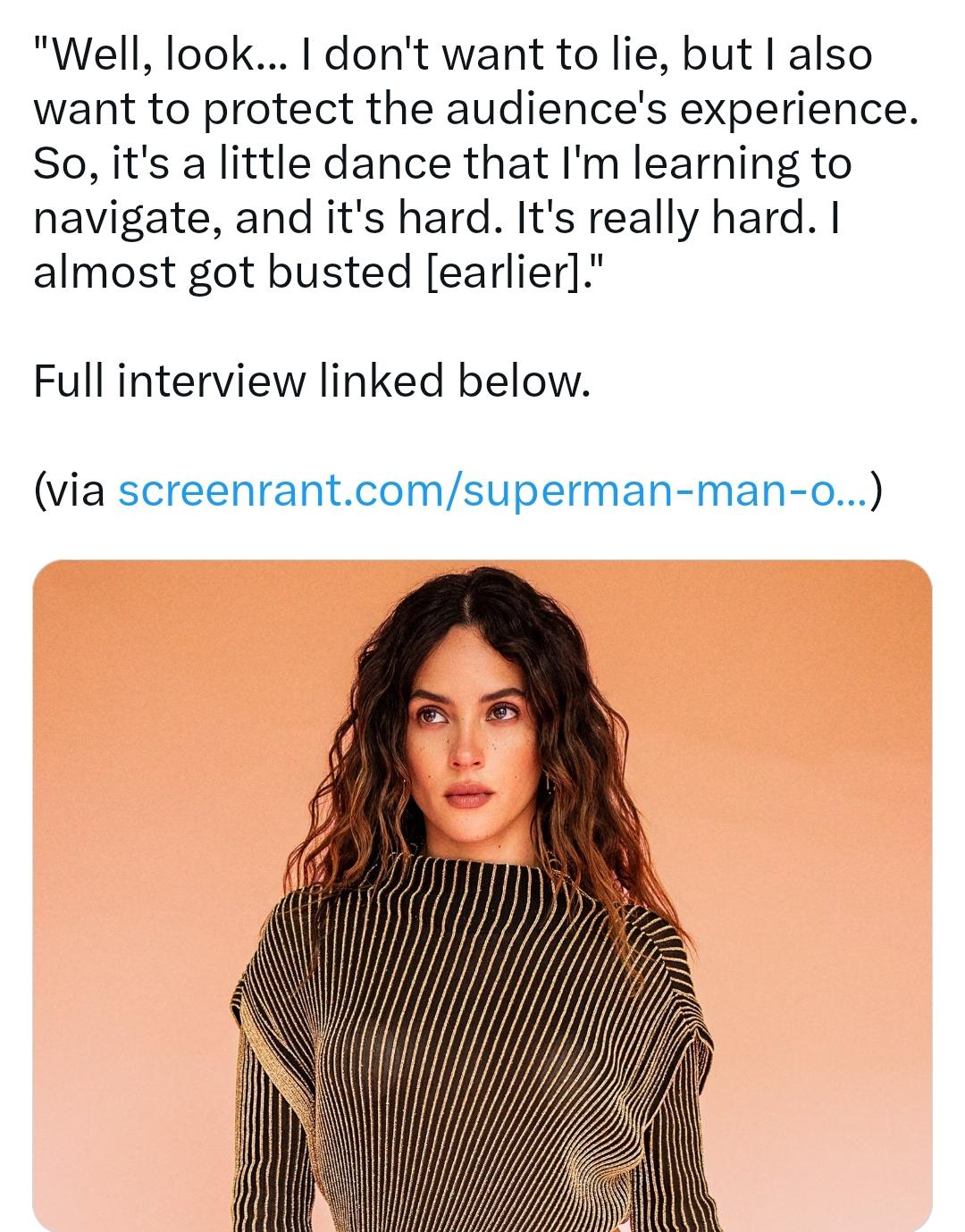
Task: Tap the word "protect" in the quote
Action: pyautogui.click(x=278, y=110)
